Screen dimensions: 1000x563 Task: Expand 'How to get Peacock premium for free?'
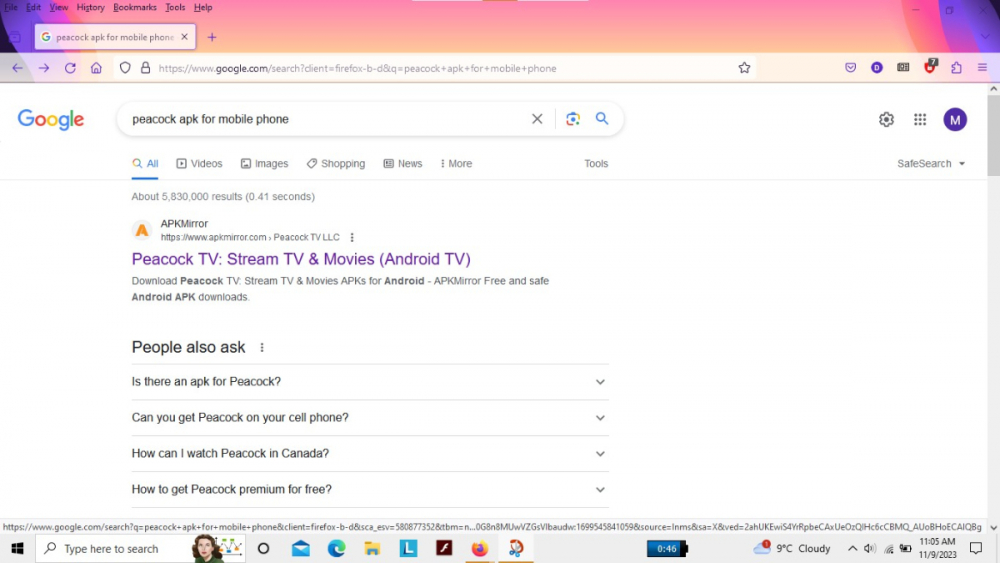pyautogui.click(x=370, y=489)
